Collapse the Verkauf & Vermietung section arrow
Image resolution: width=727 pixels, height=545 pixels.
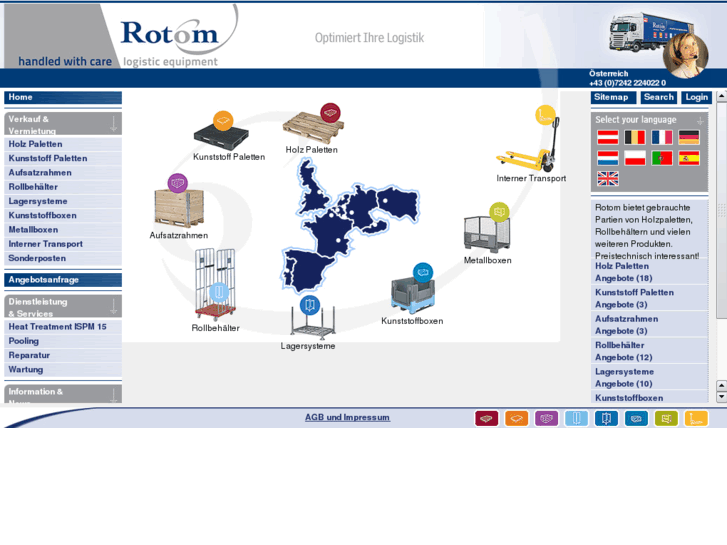(114, 124)
